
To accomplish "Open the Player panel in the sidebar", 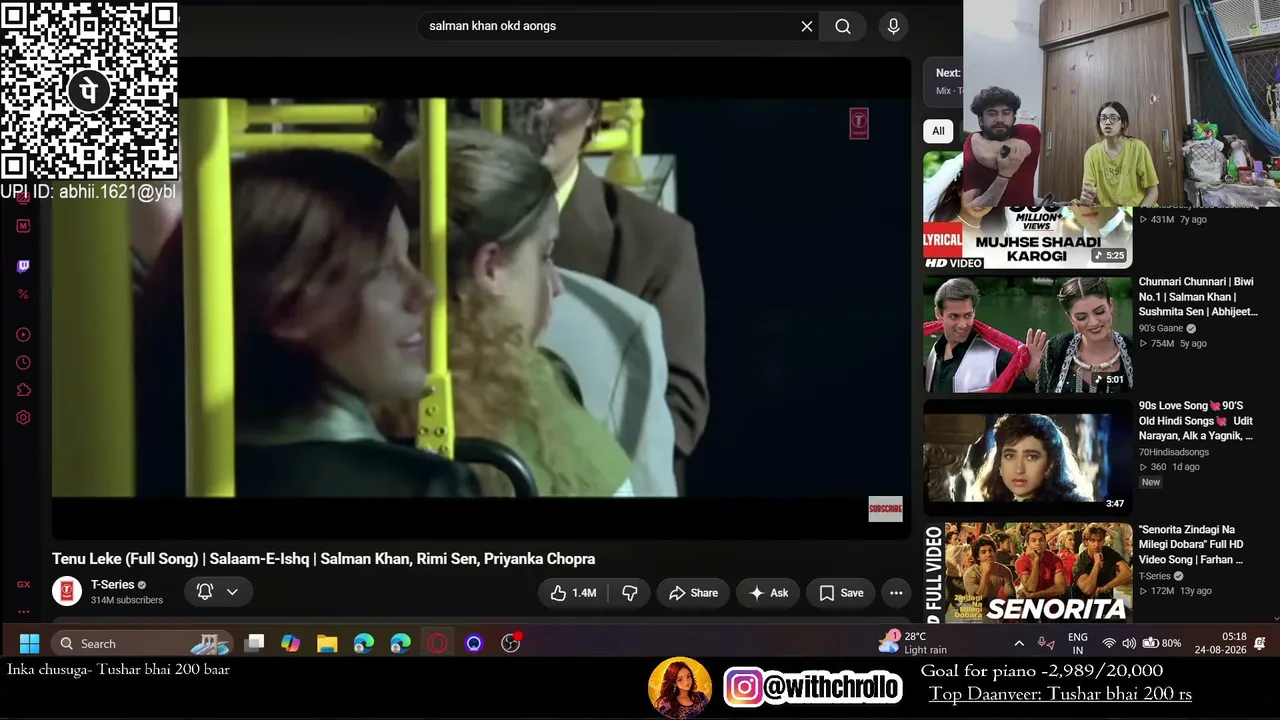I will pos(23,335).
